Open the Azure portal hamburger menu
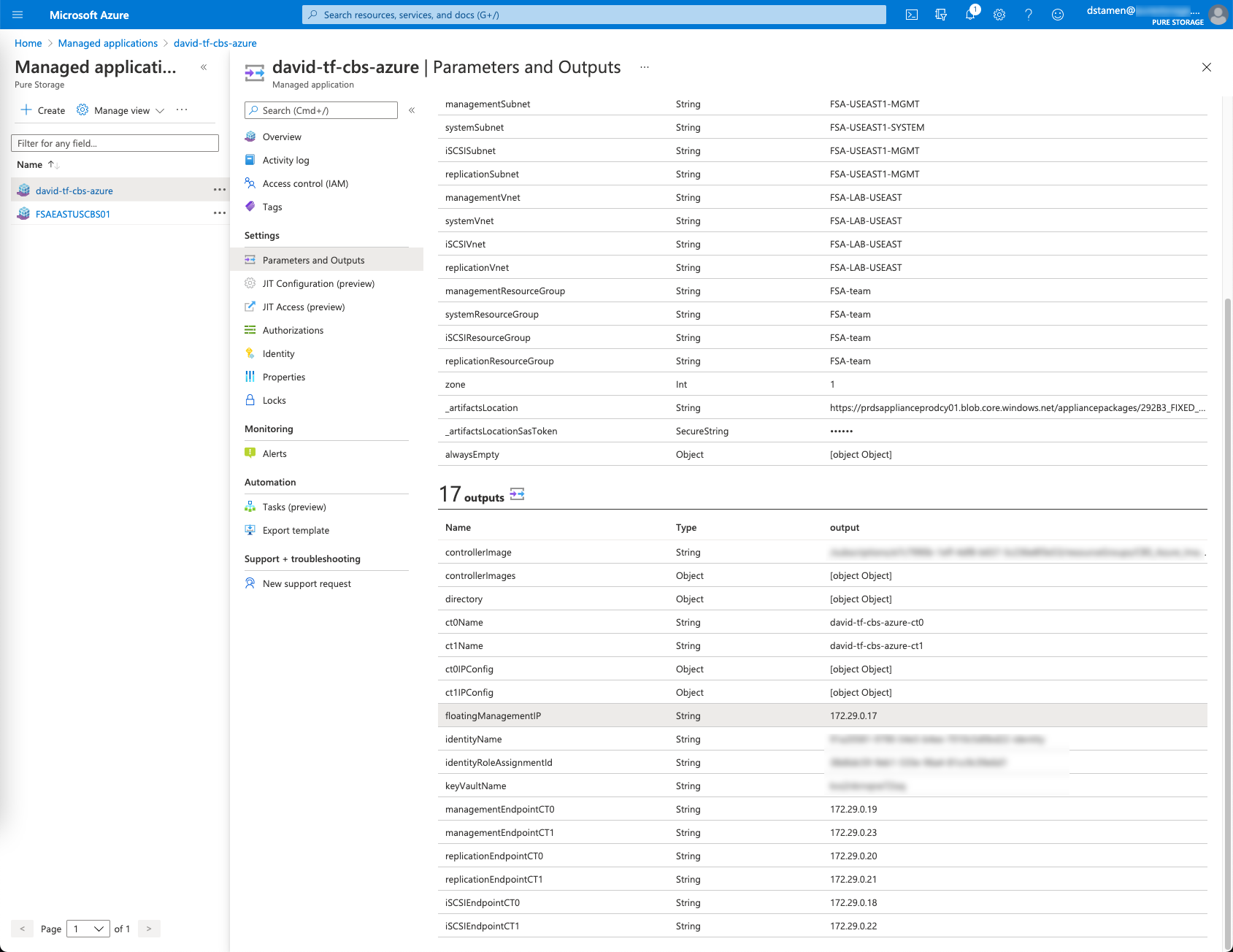The height and width of the screenshot is (952, 1233). point(18,15)
